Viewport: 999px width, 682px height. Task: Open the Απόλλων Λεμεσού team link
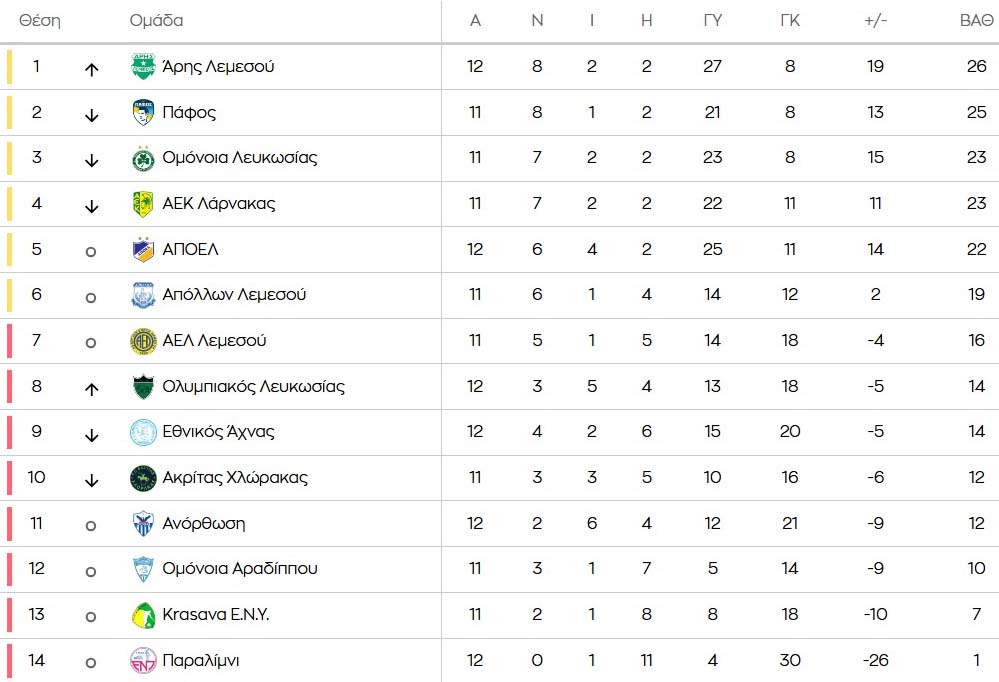click(x=234, y=295)
